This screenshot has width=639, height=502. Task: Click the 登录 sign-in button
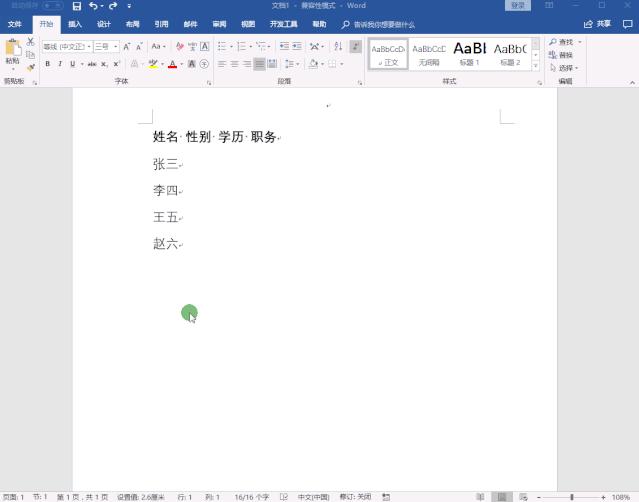click(x=518, y=6)
